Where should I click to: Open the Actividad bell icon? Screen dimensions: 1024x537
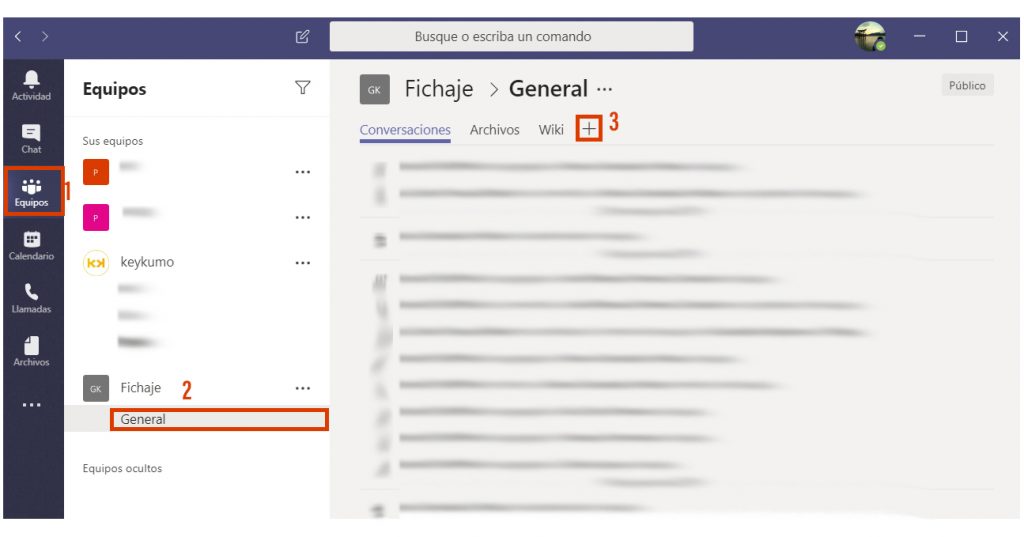coord(31,86)
